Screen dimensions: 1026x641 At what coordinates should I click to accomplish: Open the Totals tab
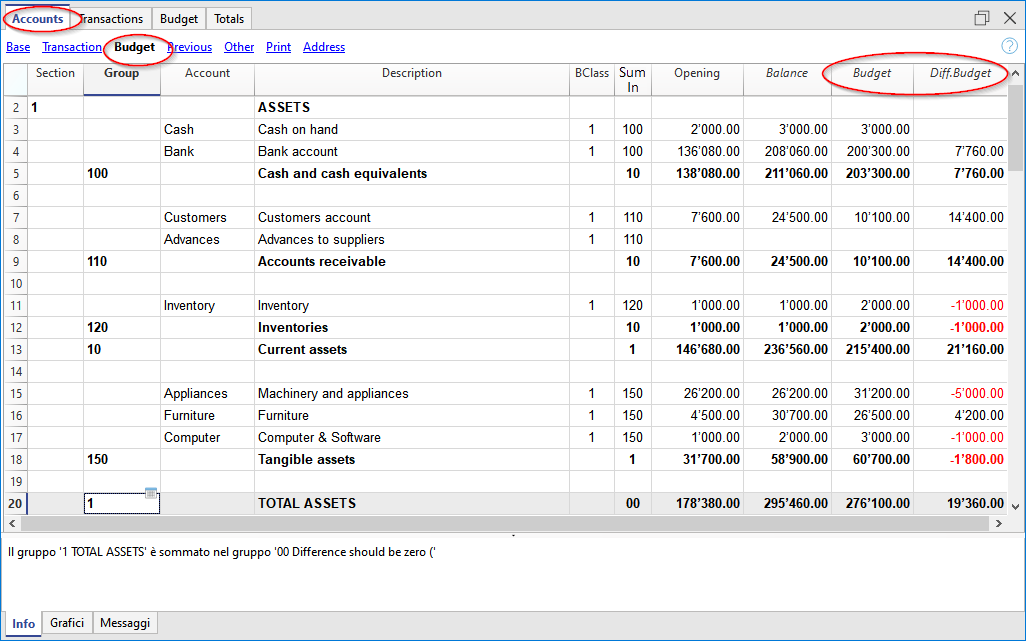click(228, 18)
